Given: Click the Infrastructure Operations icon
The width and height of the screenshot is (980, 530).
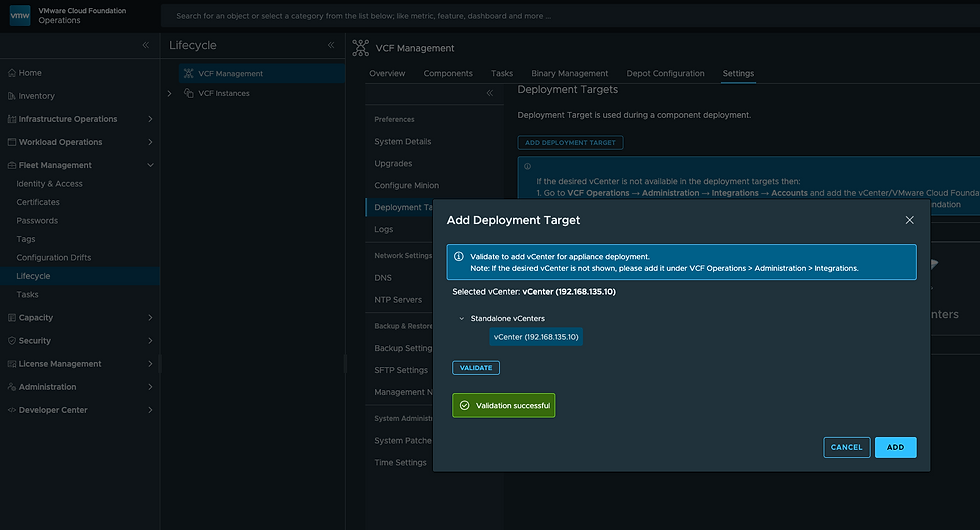Looking at the screenshot, I should 12,119.
